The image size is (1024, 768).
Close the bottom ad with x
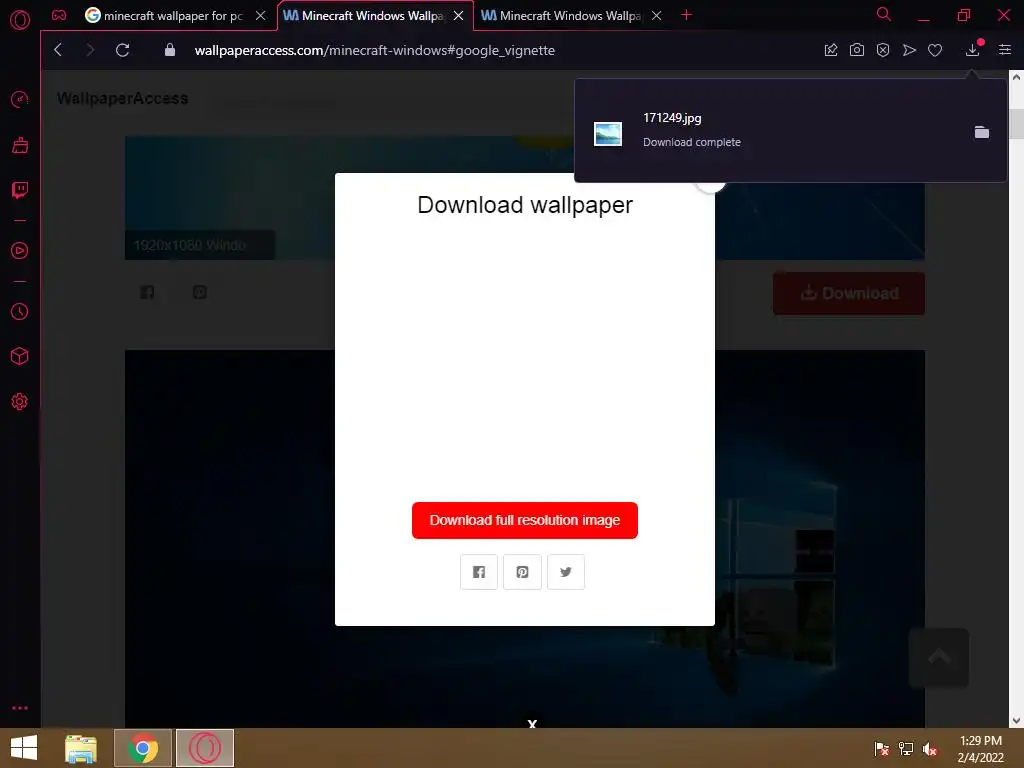point(532,723)
